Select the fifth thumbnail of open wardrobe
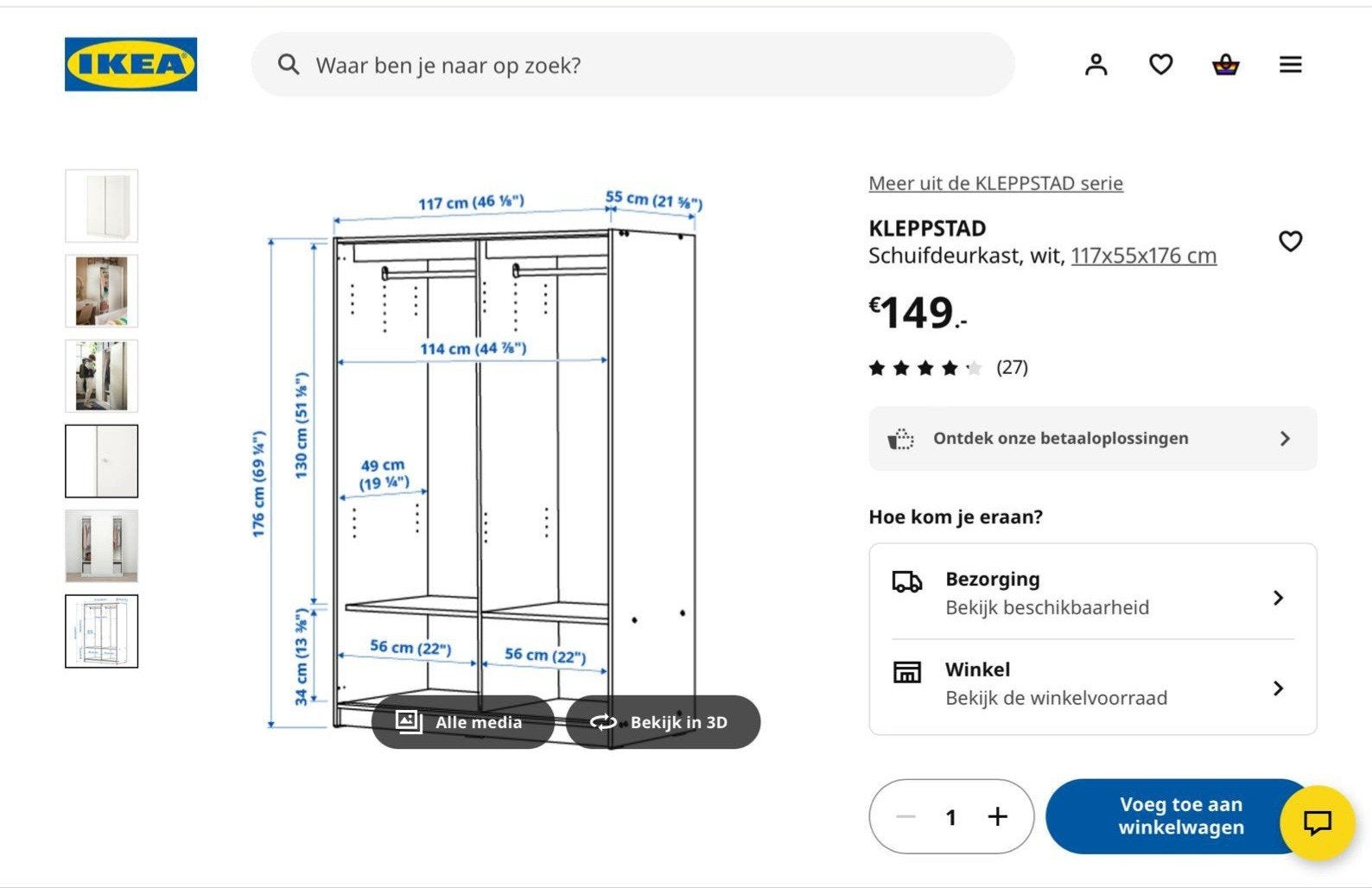 pyautogui.click(x=102, y=546)
